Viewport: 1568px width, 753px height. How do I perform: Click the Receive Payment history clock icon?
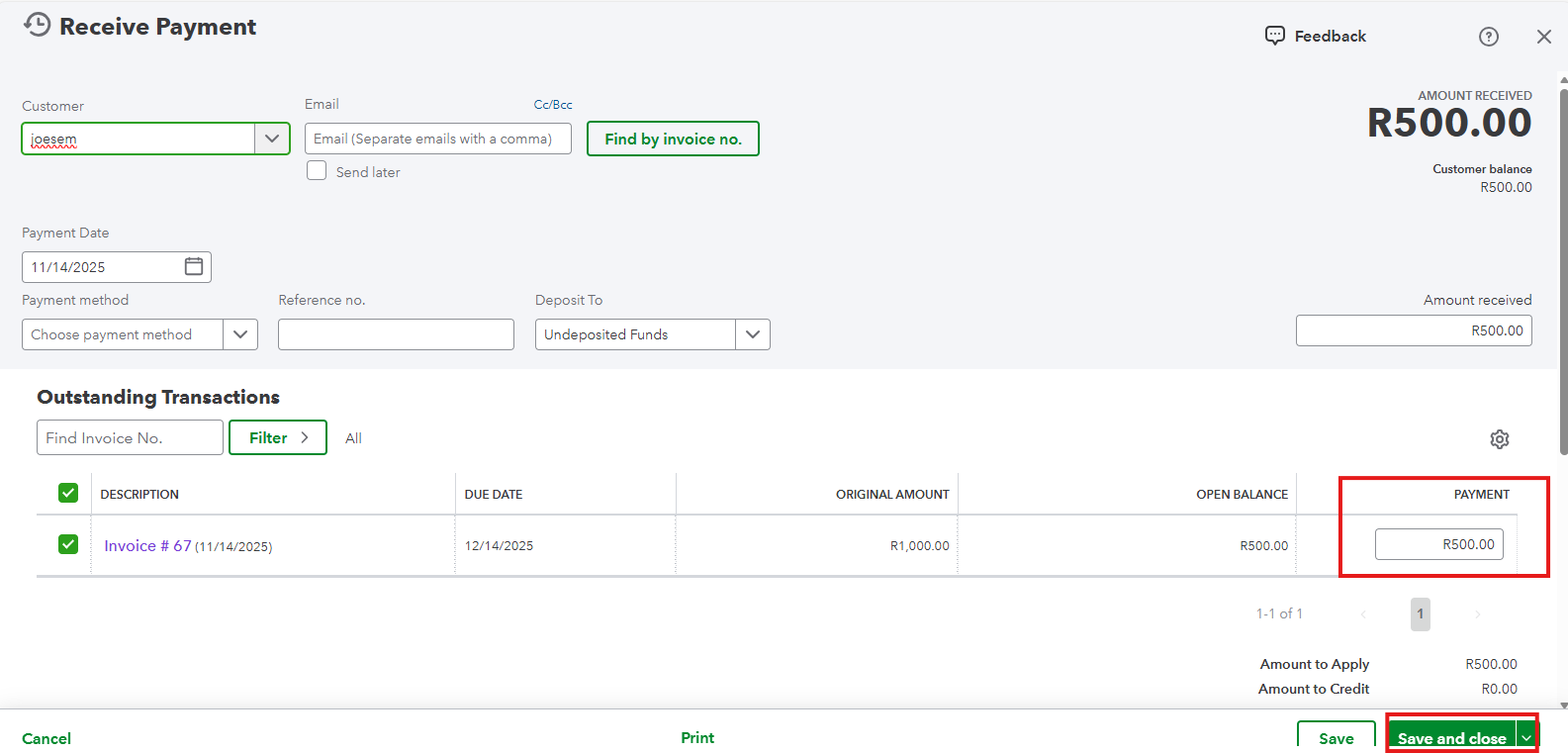pos(37,25)
